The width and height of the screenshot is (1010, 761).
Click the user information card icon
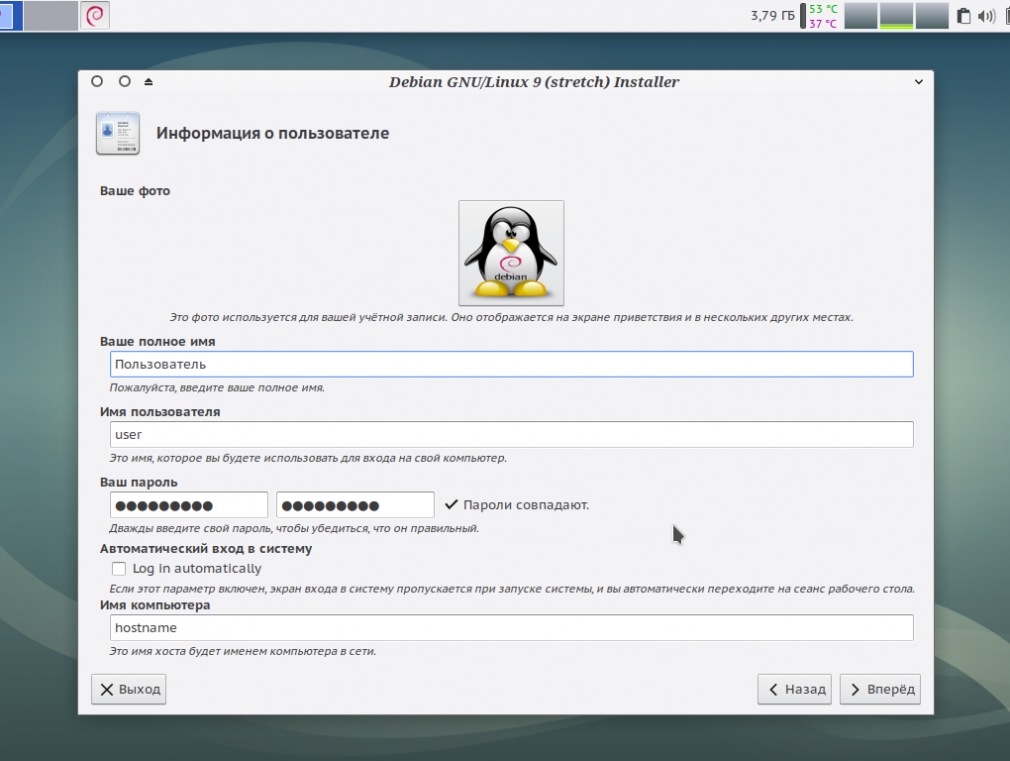[x=118, y=133]
